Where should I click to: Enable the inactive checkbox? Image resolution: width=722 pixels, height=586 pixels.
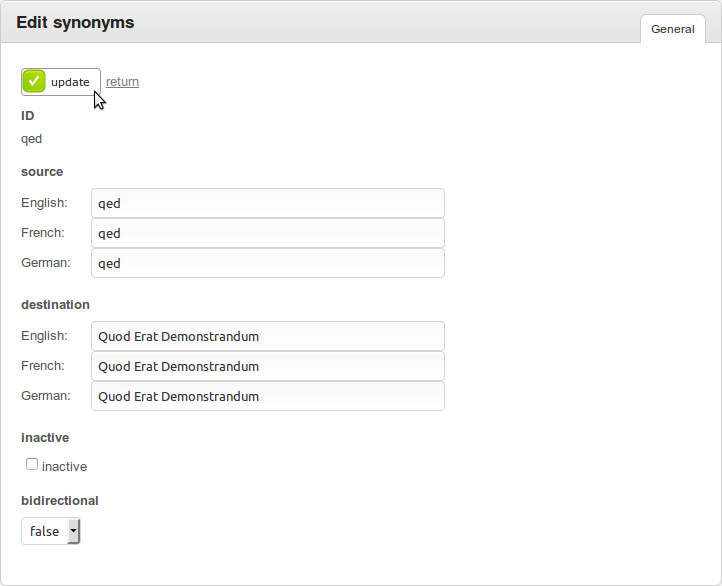(x=32, y=464)
